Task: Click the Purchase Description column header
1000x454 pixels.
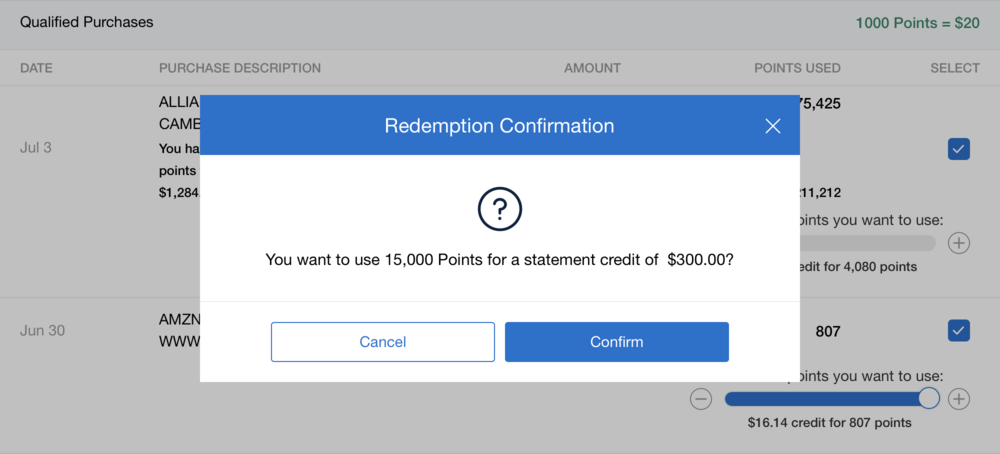Action: pyautogui.click(x=240, y=68)
